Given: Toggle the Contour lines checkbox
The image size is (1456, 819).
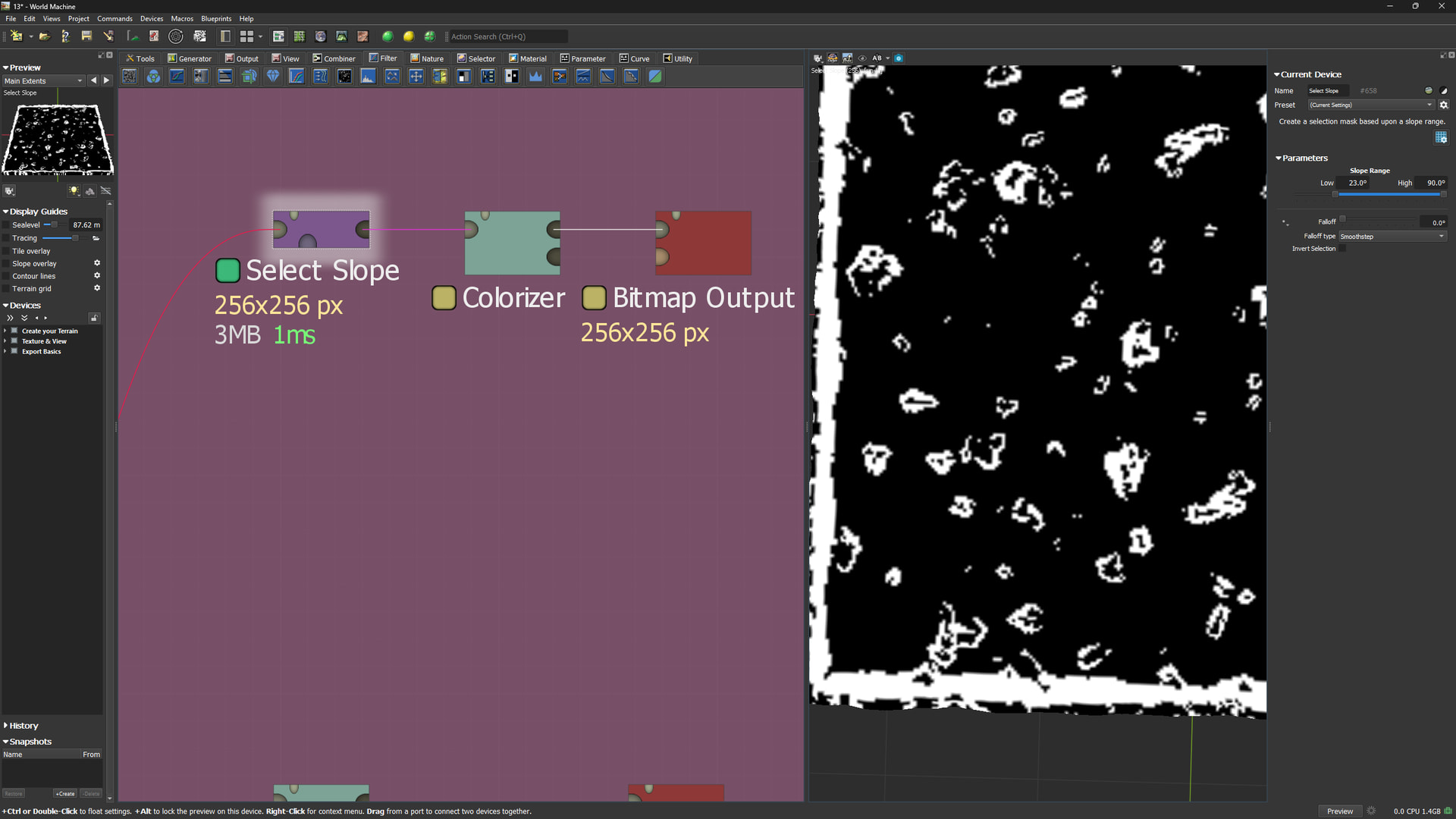Looking at the screenshot, I should pos(7,276).
